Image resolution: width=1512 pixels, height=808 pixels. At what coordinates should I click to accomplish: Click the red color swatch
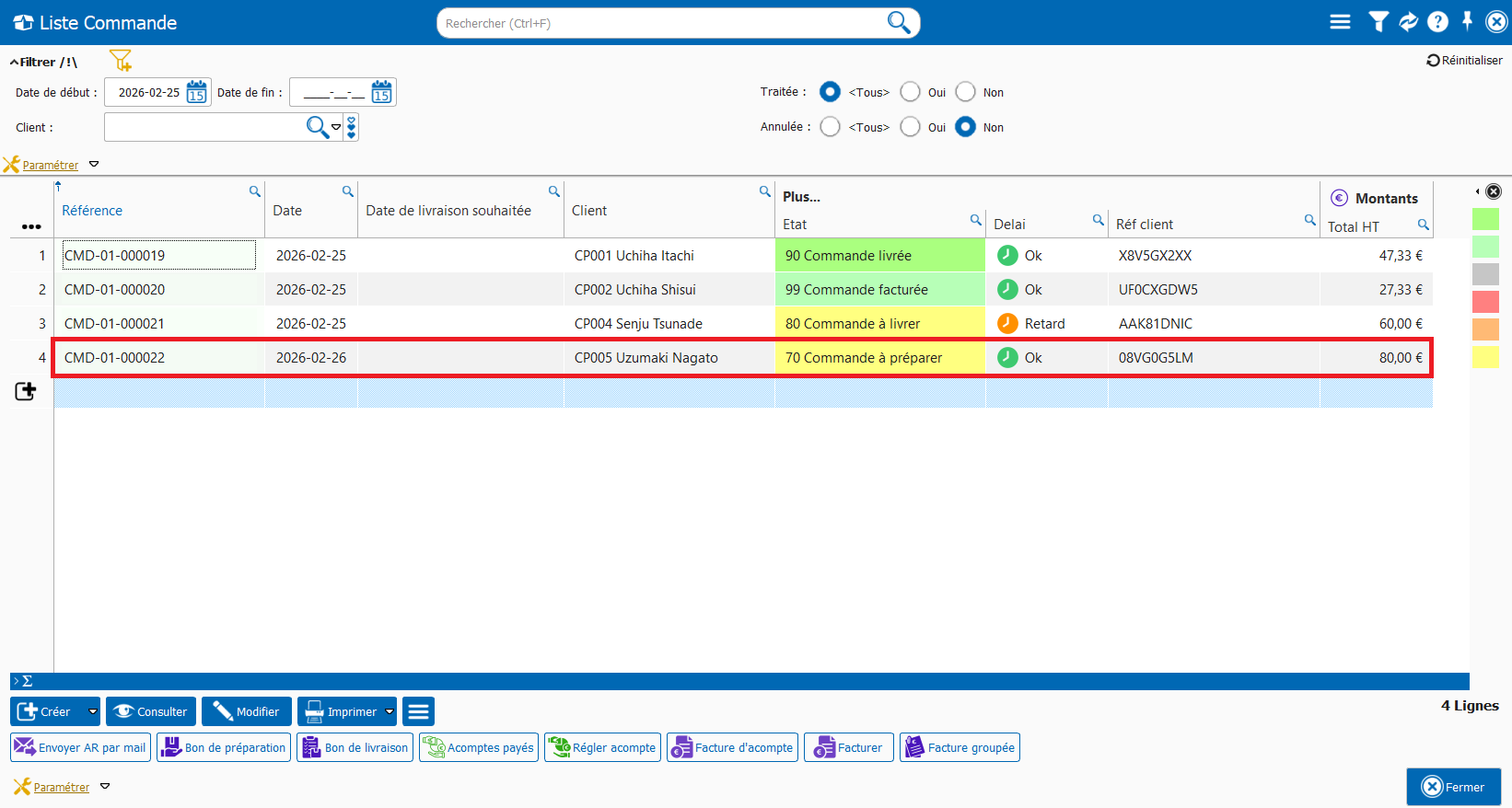point(1485,302)
